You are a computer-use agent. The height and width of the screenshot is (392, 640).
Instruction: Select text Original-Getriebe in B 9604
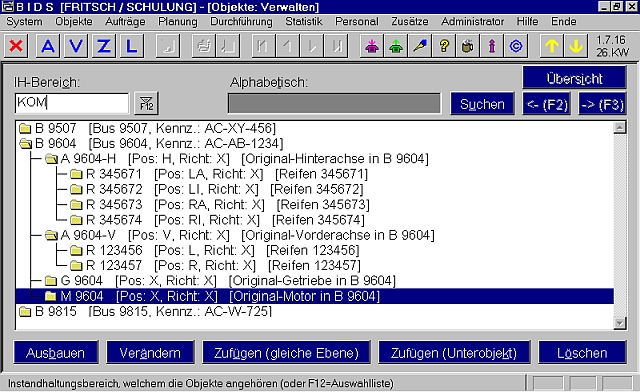click(x=312, y=281)
